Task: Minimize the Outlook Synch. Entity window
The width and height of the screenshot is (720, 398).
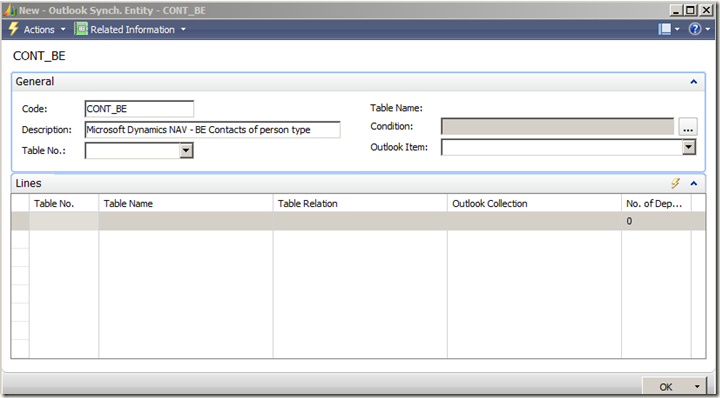Action: [676, 10]
